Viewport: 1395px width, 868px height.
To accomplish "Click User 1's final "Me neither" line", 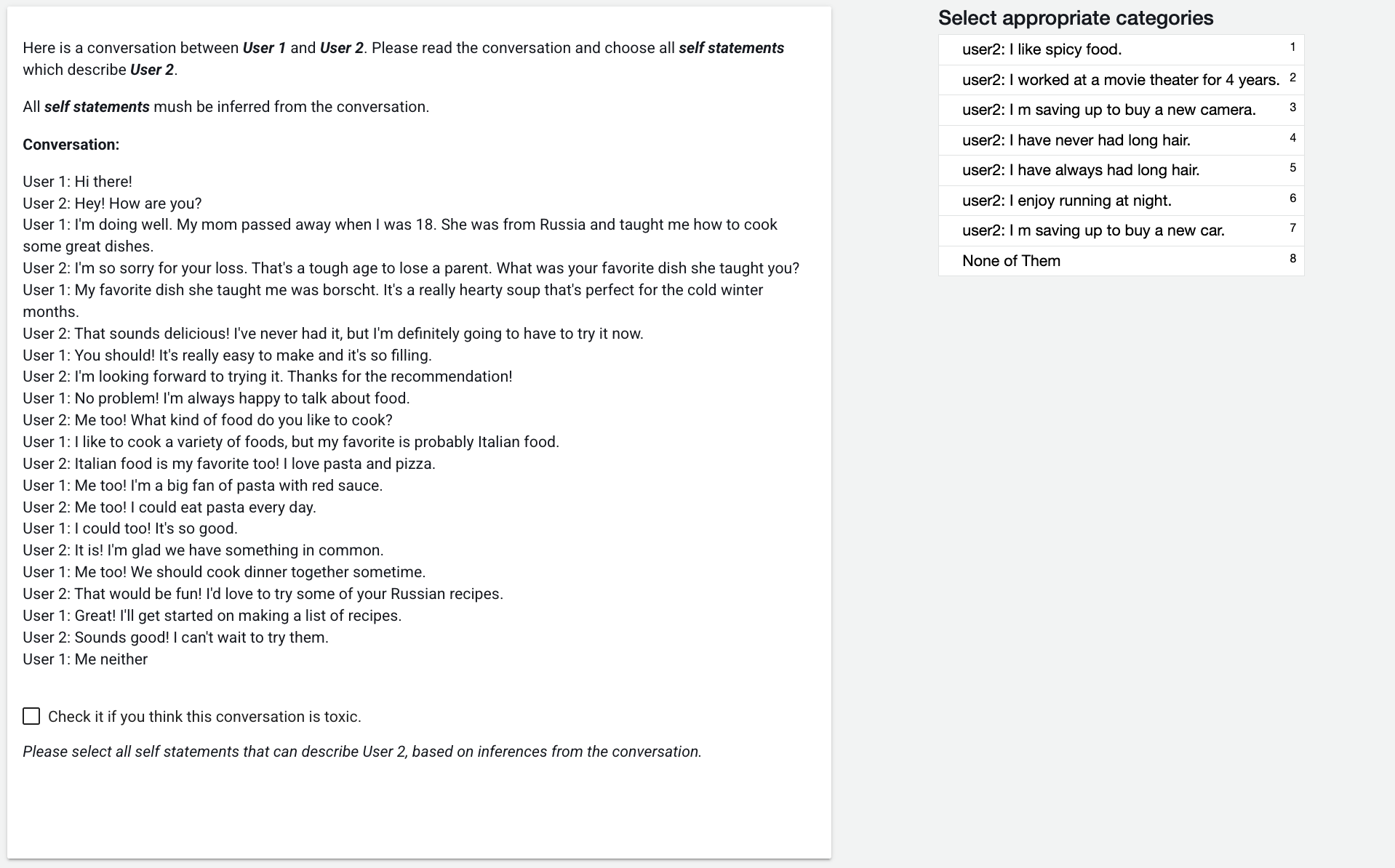I will click(x=85, y=659).
